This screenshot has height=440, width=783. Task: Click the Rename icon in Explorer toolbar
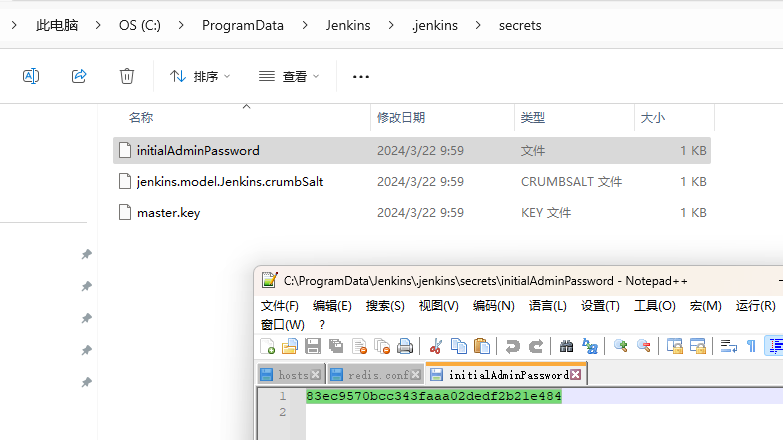[x=31, y=76]
